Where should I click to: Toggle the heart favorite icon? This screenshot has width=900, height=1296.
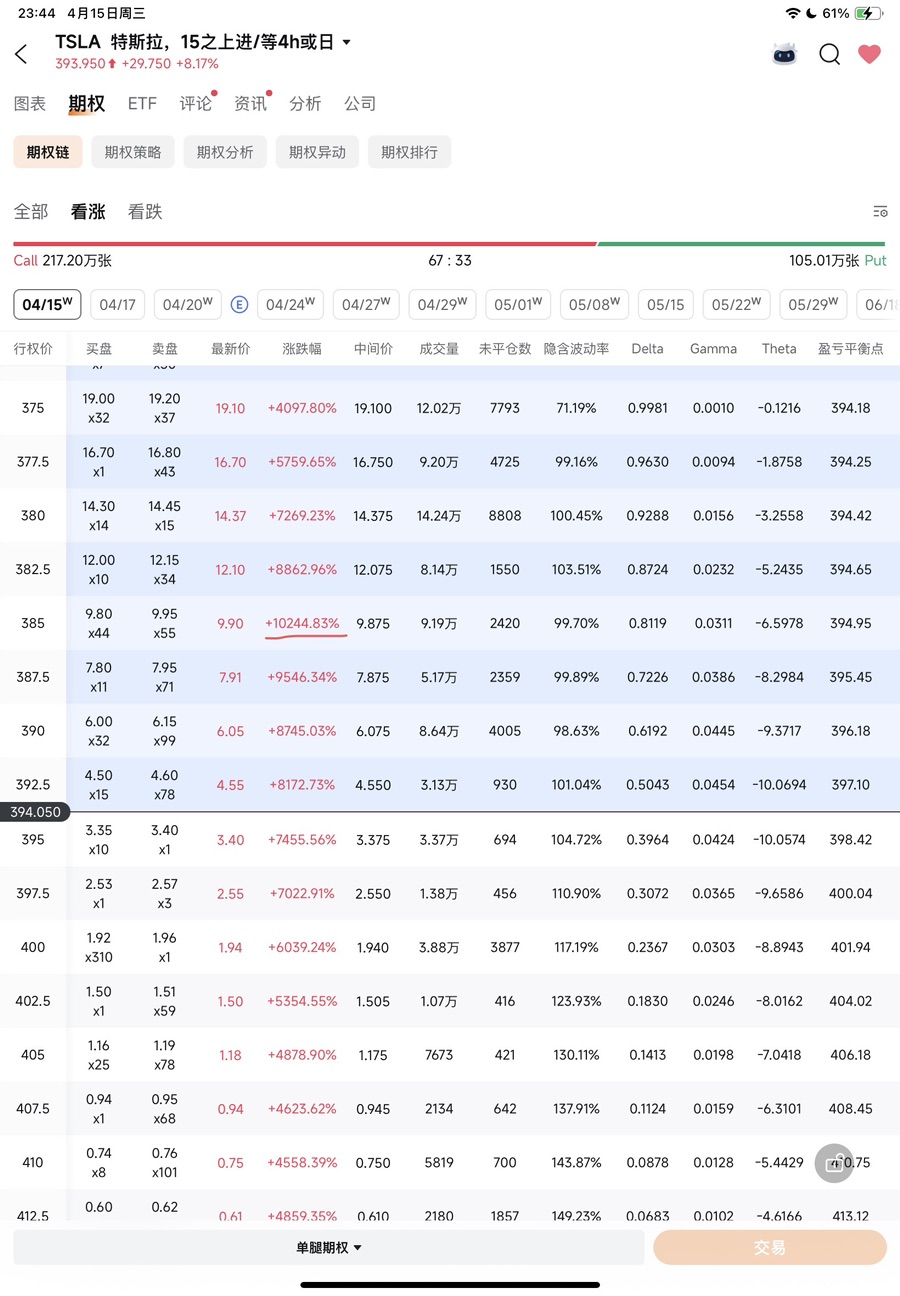tap(870, 54)
